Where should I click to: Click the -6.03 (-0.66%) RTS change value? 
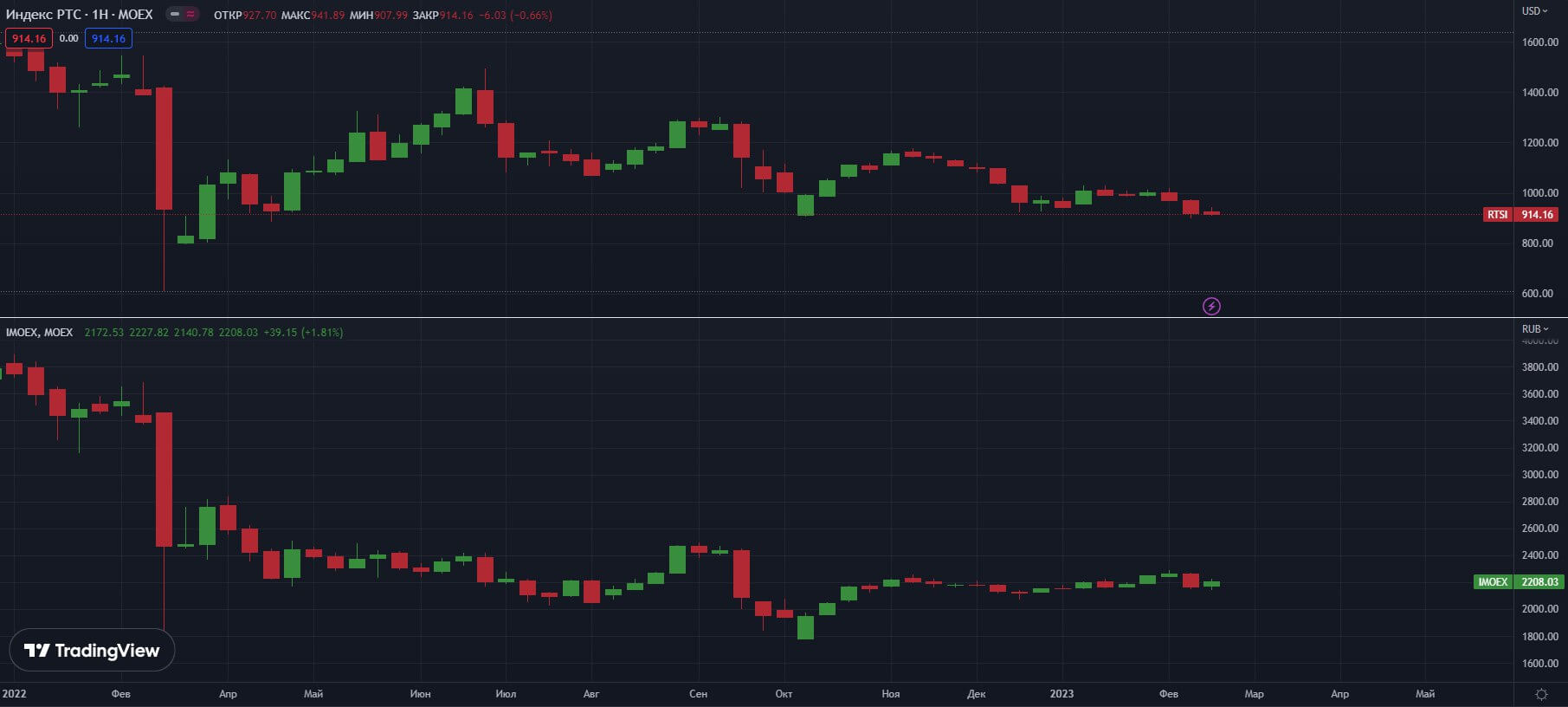516,15
